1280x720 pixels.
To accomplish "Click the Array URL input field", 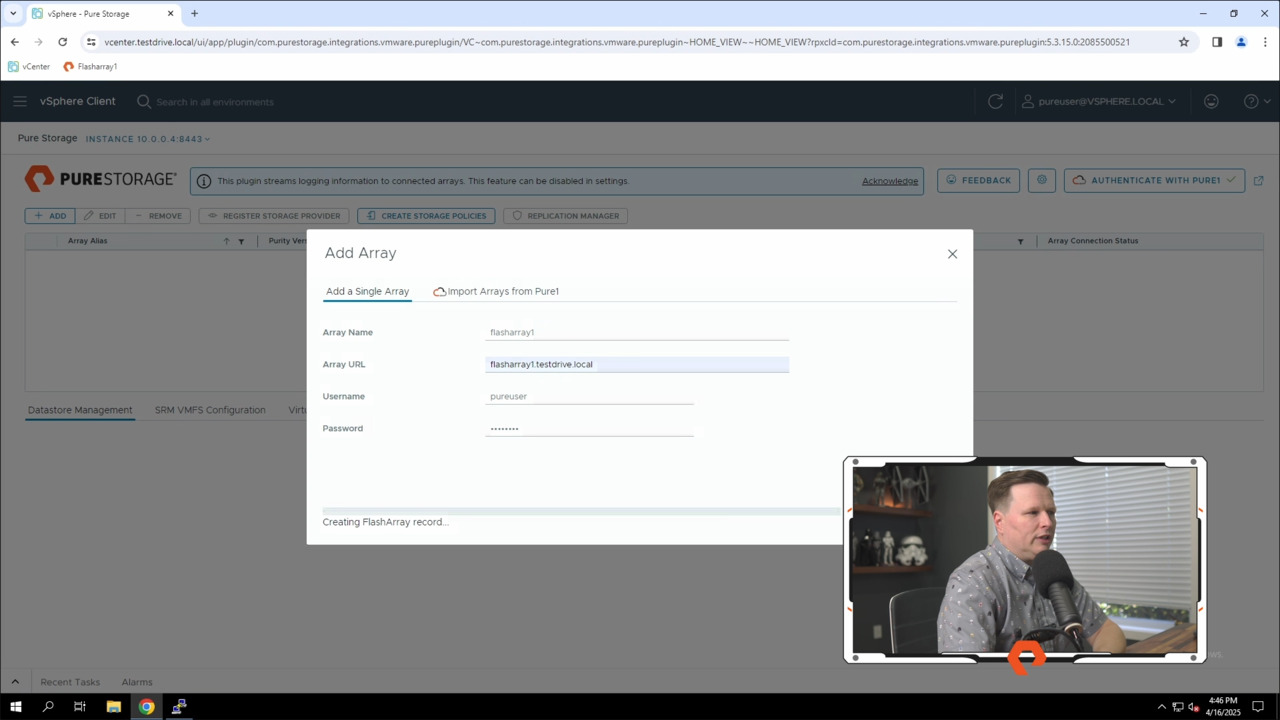I will [x=637, y=364].
